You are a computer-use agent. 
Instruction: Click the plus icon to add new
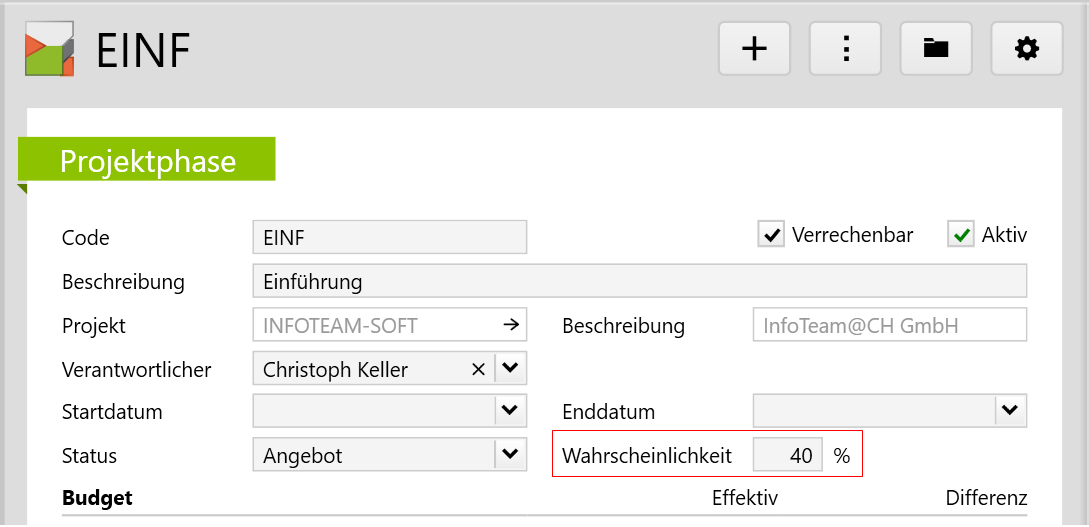click(754, 48)
